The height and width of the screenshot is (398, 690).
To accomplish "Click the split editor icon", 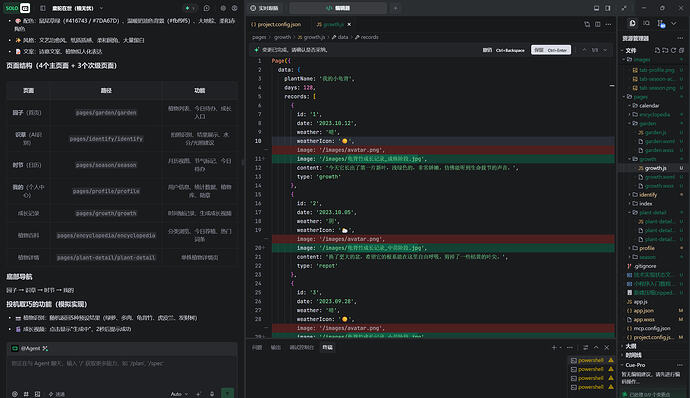I will pos(598,24).
